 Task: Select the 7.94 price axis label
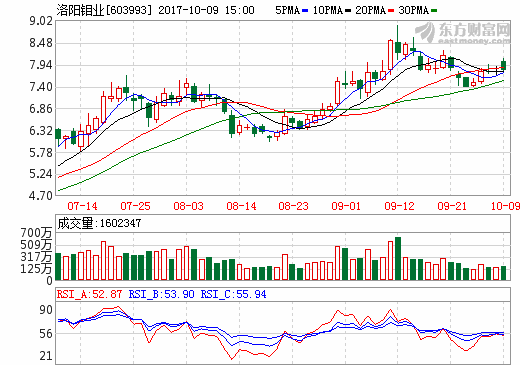tap(41, 65)
